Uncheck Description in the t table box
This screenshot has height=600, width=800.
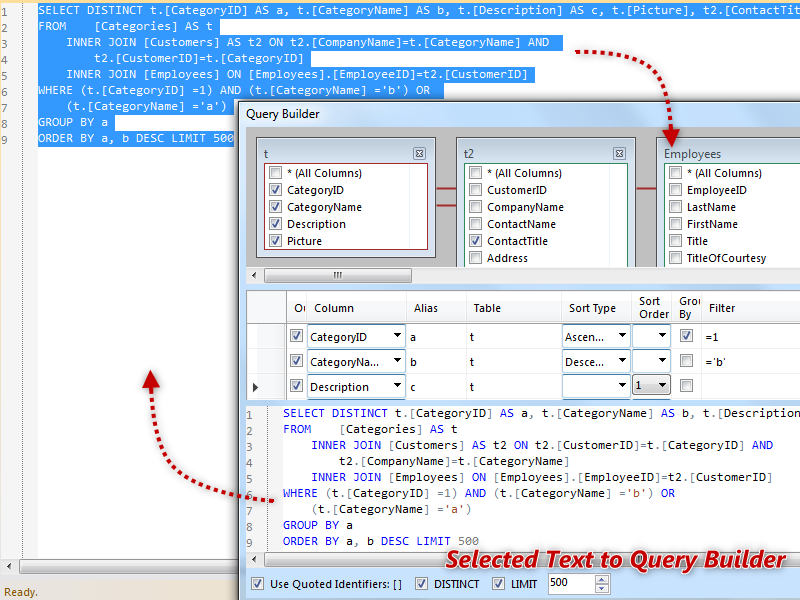point(276,224)
